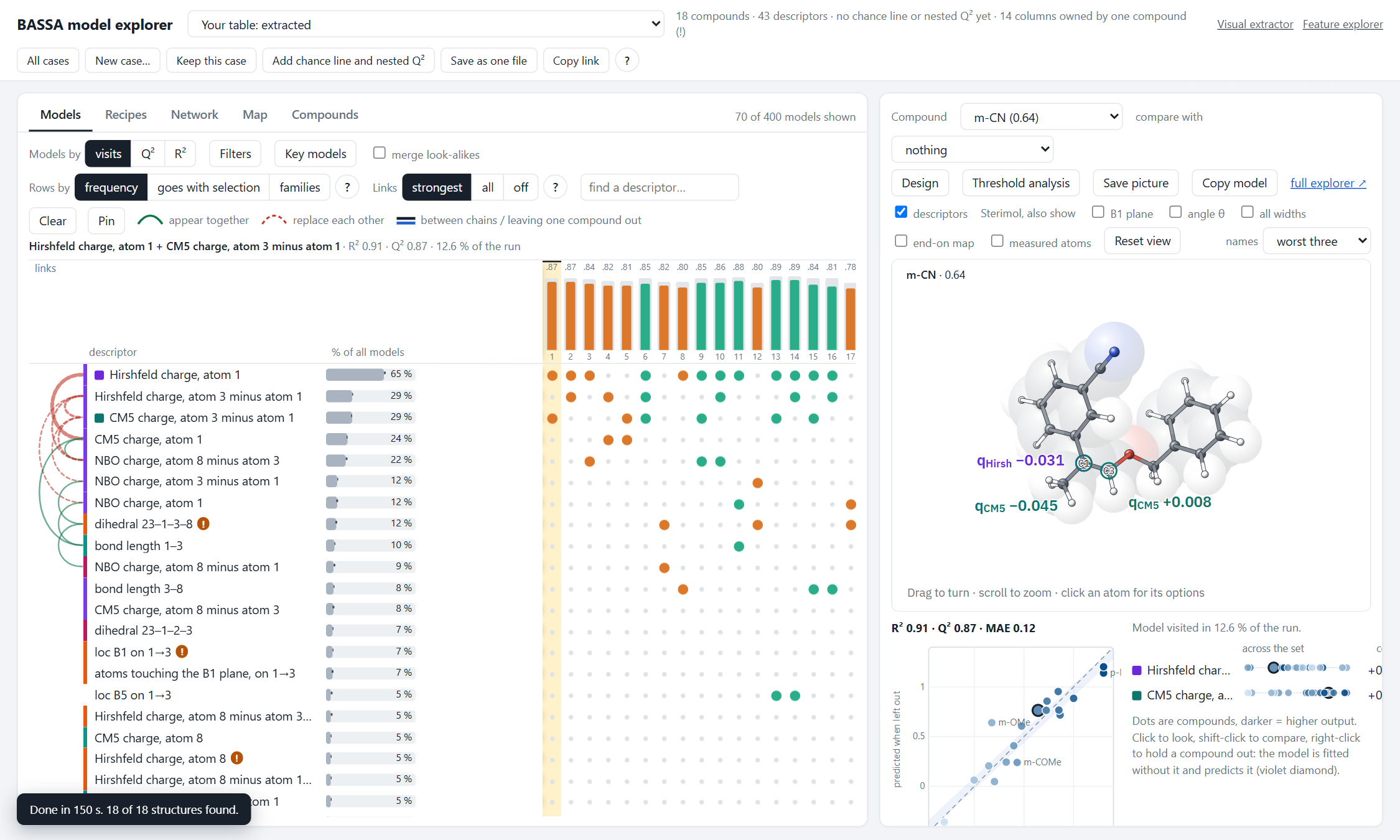
Task: Switch to the Network tab
Action: pos(194,114)
